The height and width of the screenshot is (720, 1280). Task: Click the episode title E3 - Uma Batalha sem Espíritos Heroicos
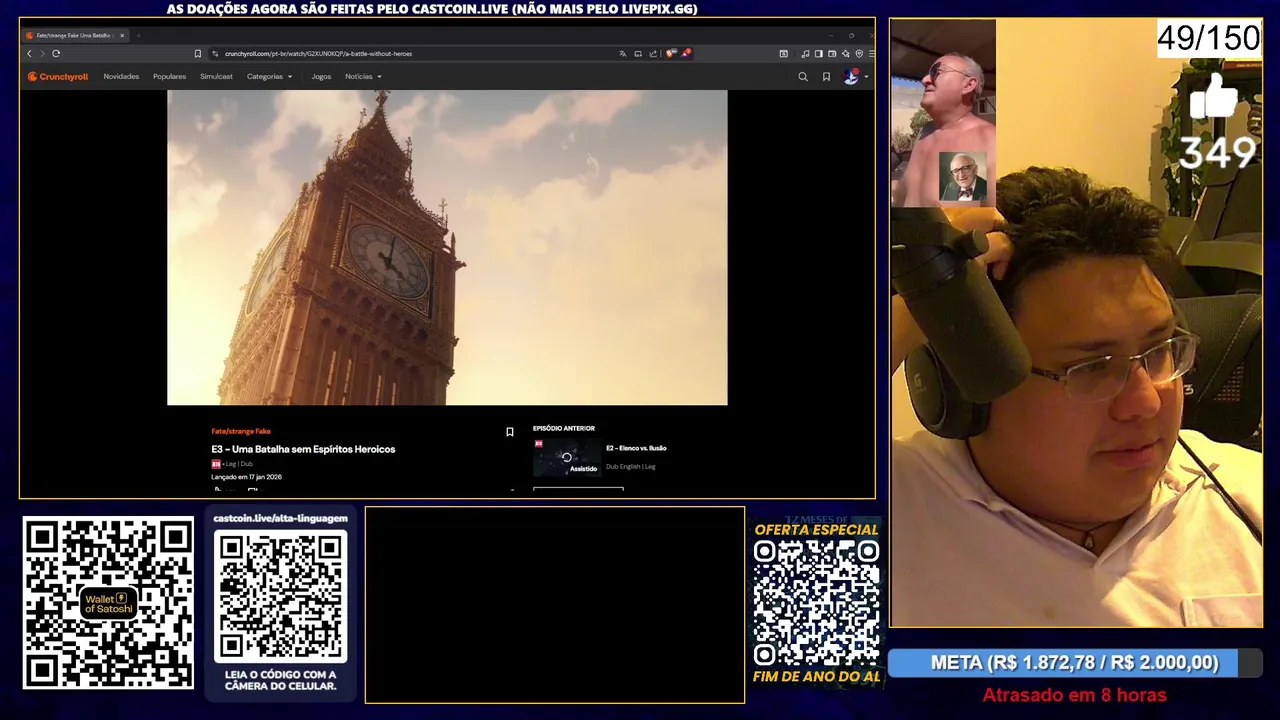click(303, 449)
